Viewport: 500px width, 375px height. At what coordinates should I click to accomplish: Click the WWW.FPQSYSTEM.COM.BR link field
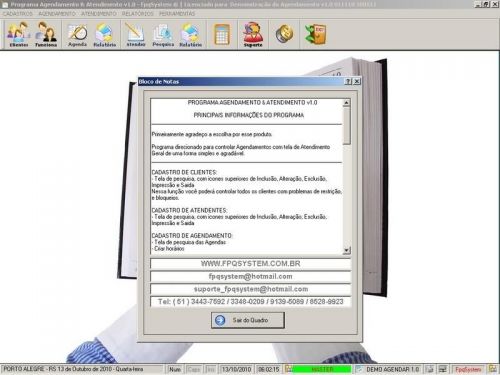pos(250,264)
